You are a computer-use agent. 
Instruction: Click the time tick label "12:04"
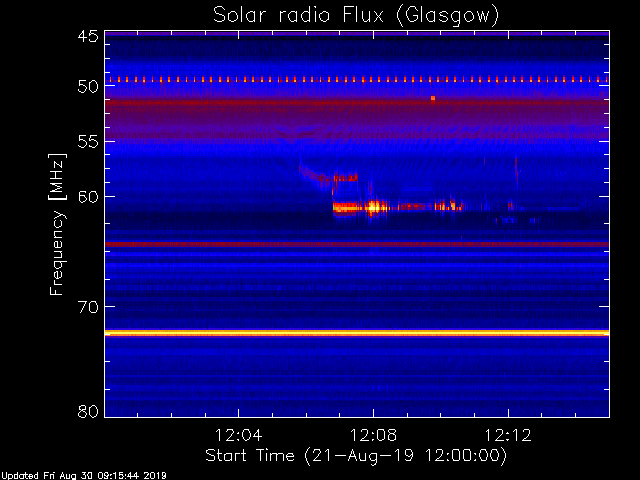click(x=238, y=435)
